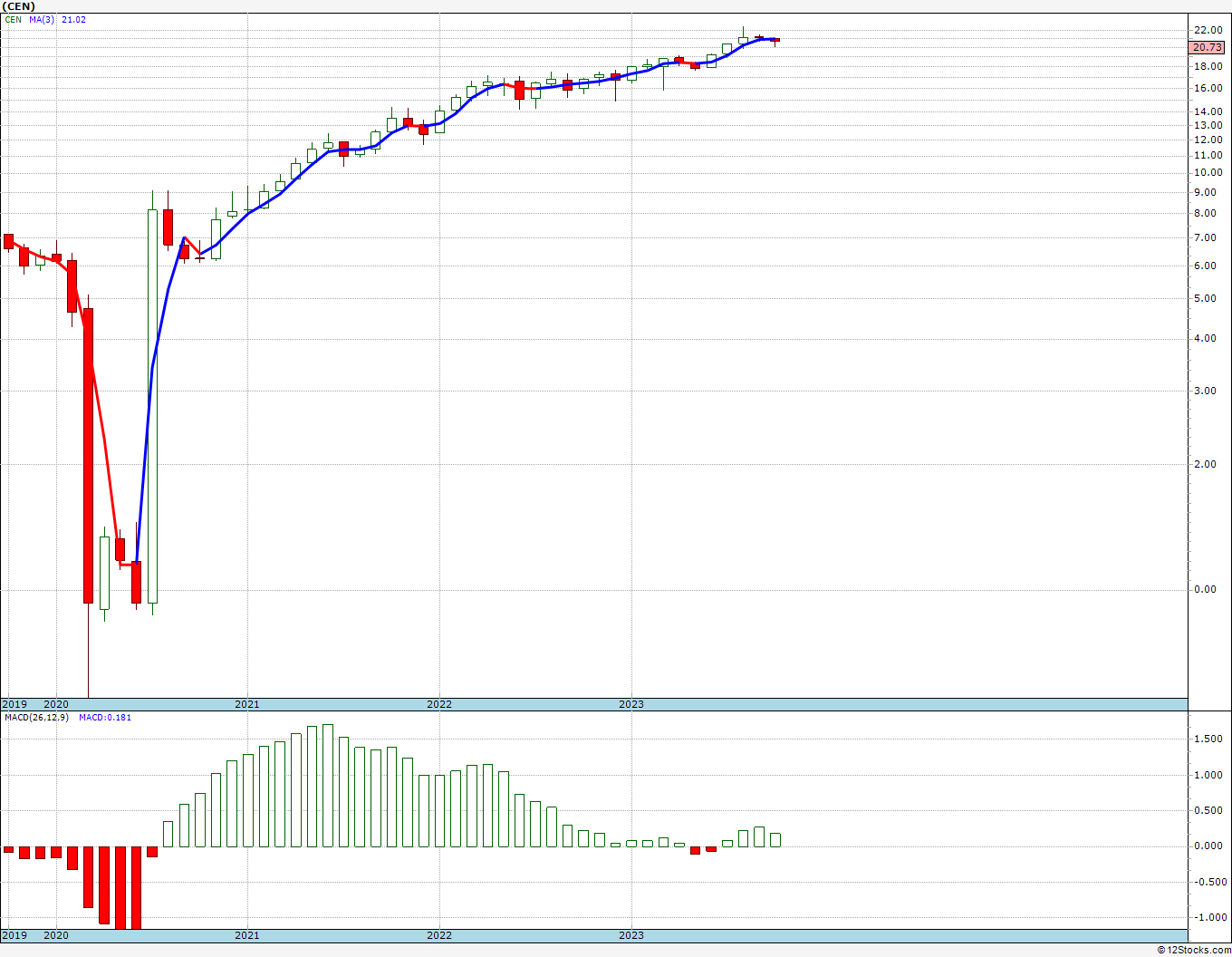This screenshot has width=1232, height=957.
Task: Click the 18.00 price axis label
Action: click(x=1208, y=67)
